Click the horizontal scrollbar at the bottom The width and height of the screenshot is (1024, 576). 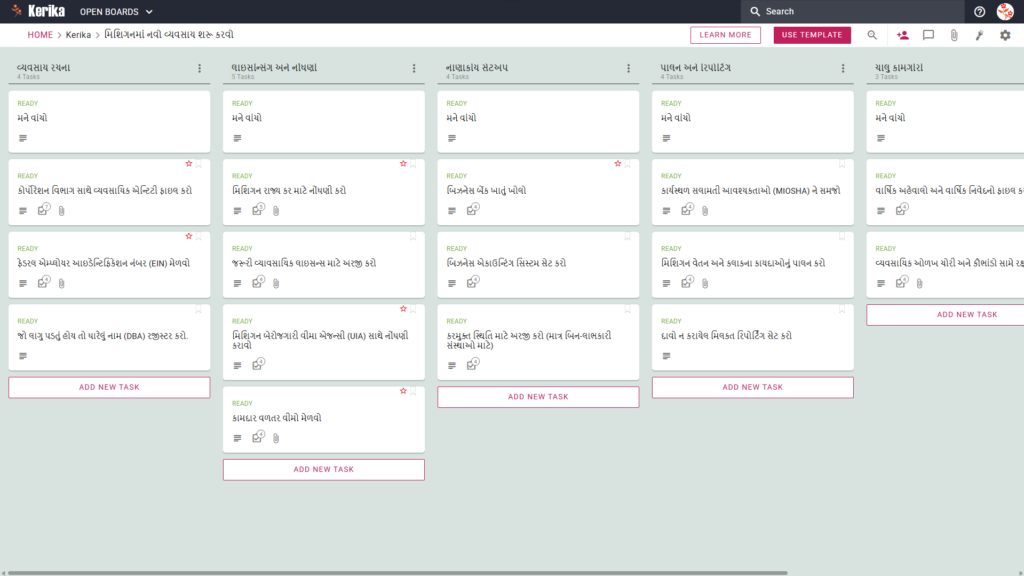coord(397,573)
